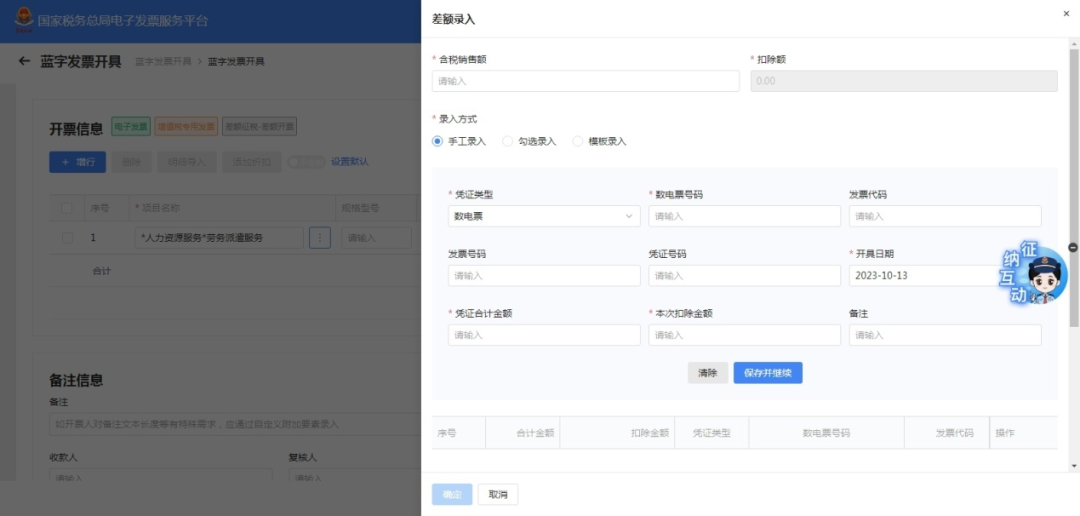
Task: Click the scrollbar down arrow in dialog
Action: 1073,465
